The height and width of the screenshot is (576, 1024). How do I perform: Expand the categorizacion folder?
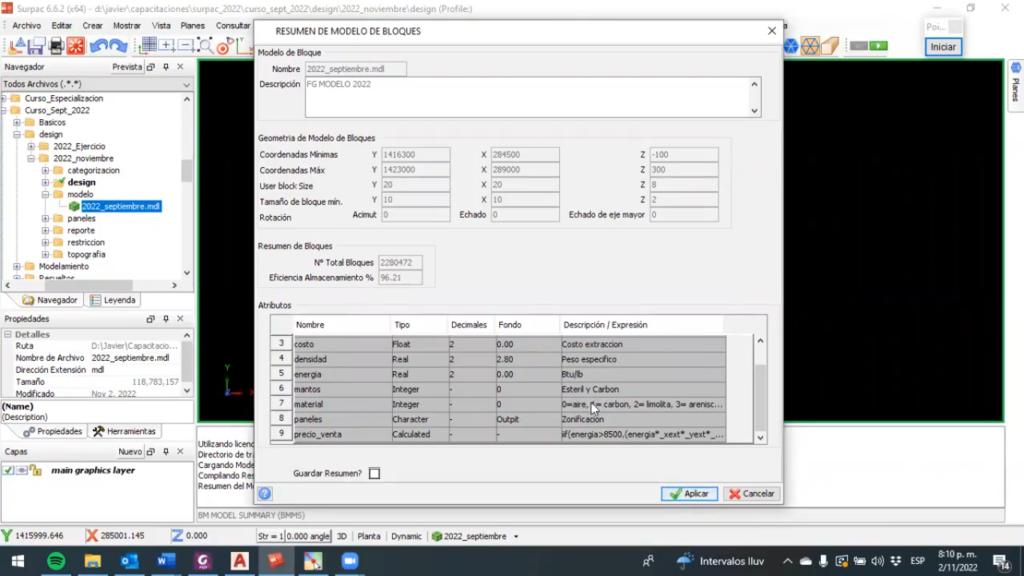click(x=45, y=170)
